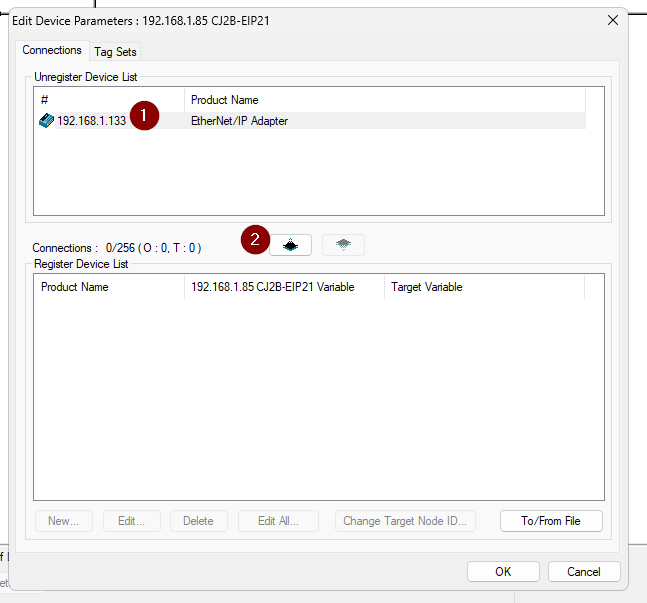Screen dimensions: 647x603
Task: Click Change Target Node ID... button
Action: point(405,521)
